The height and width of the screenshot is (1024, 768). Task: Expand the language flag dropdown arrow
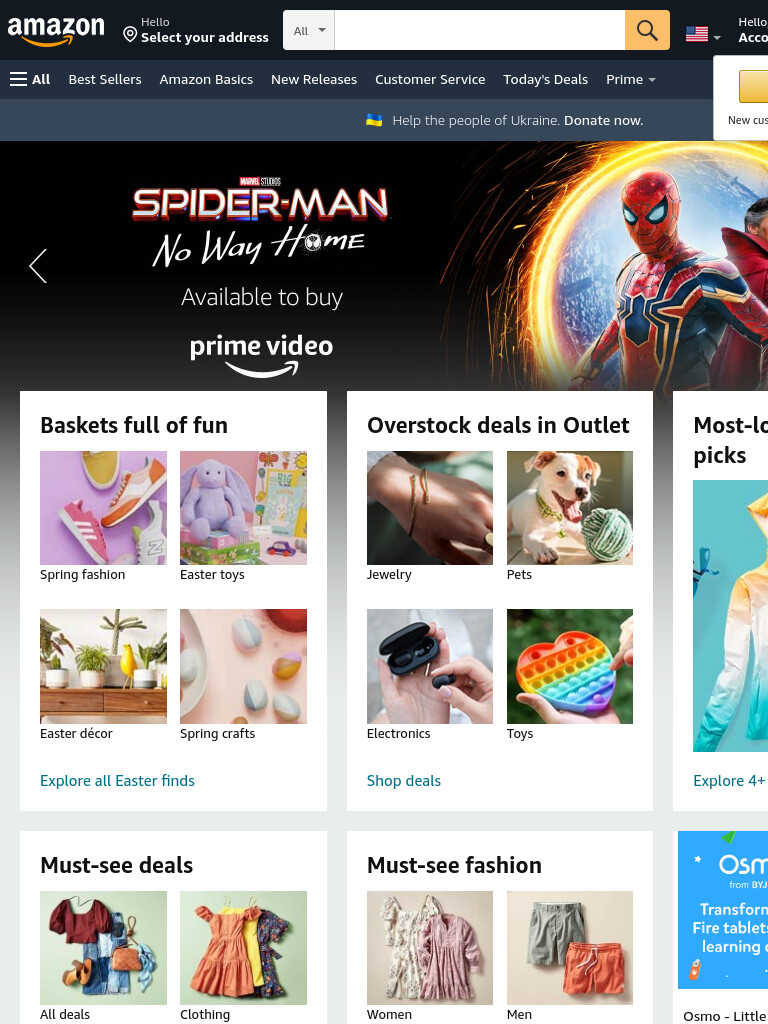(717, 38)
